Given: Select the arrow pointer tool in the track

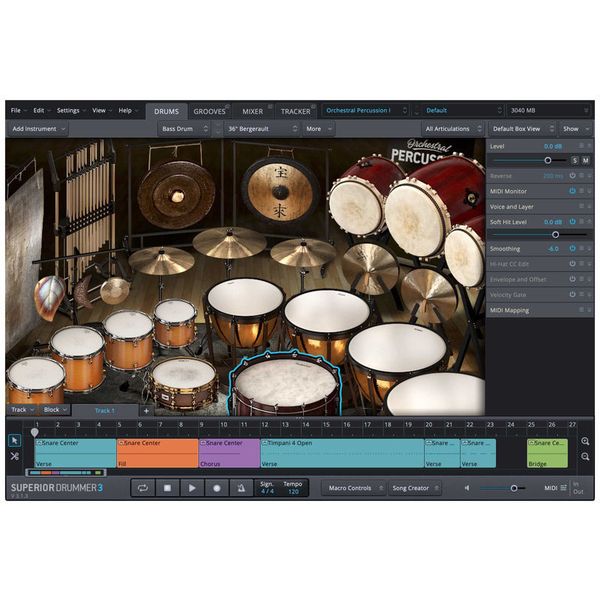Looking at the screenshot, I should pyautogui.click(x=15, y=440).
